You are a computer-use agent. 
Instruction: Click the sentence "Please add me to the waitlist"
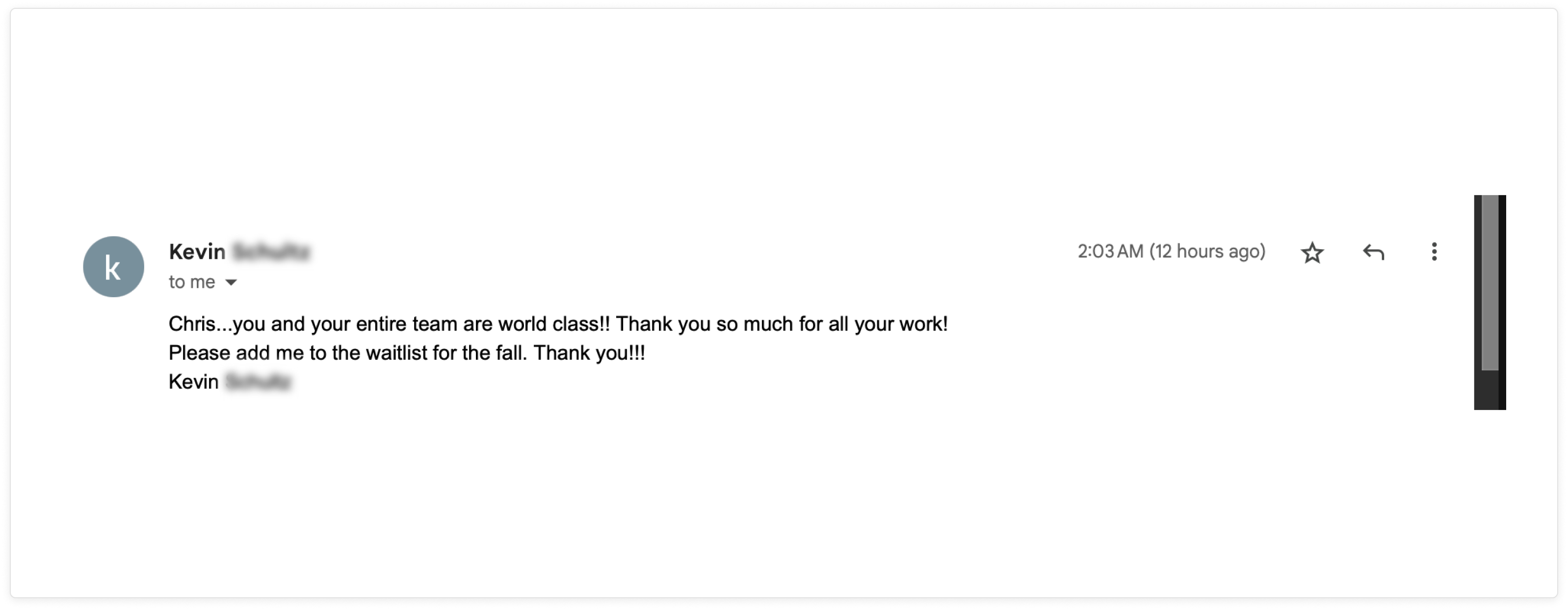[x=347, y=353]
